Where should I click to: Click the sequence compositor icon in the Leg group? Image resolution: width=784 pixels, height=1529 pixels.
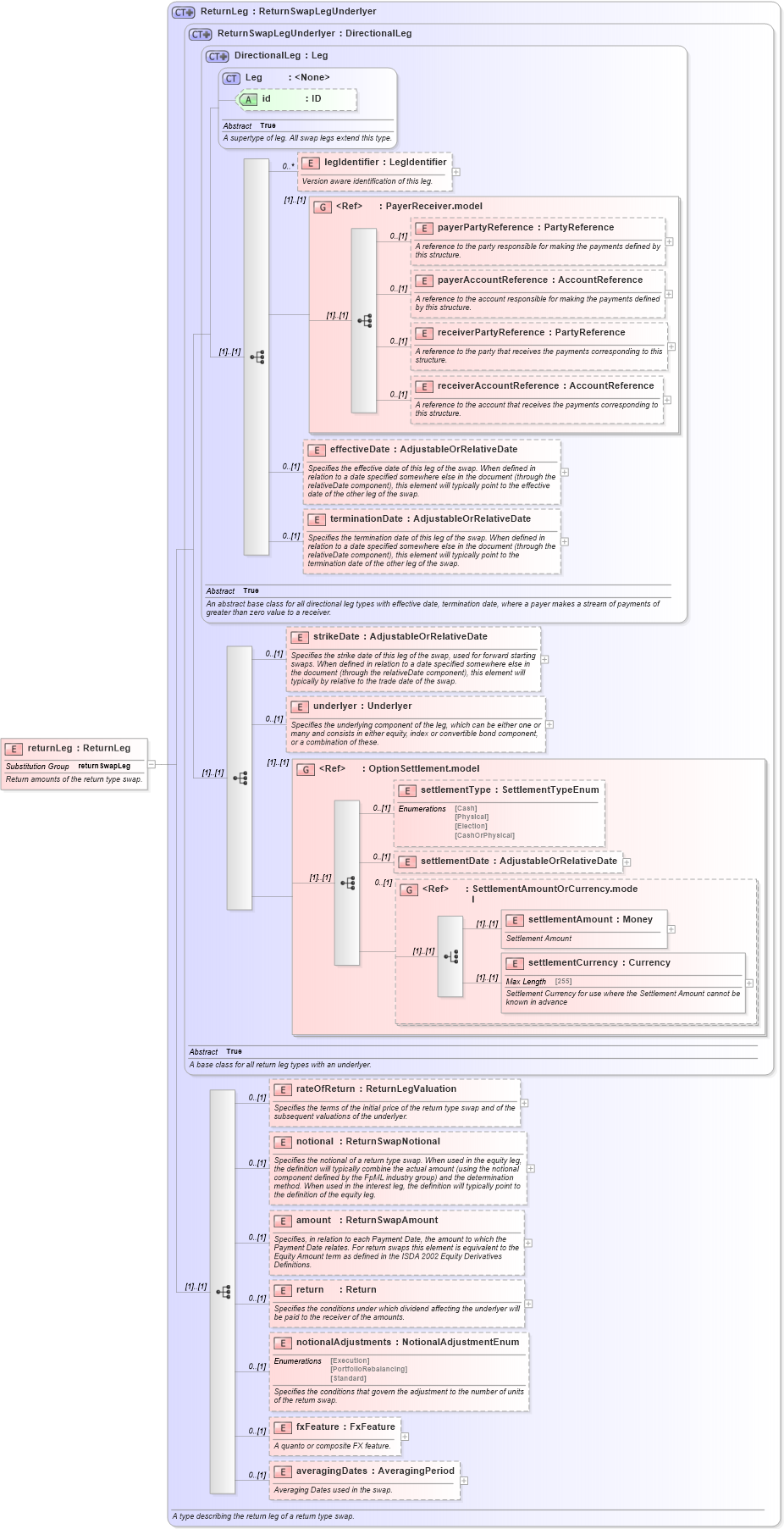[x=257, y=357]
